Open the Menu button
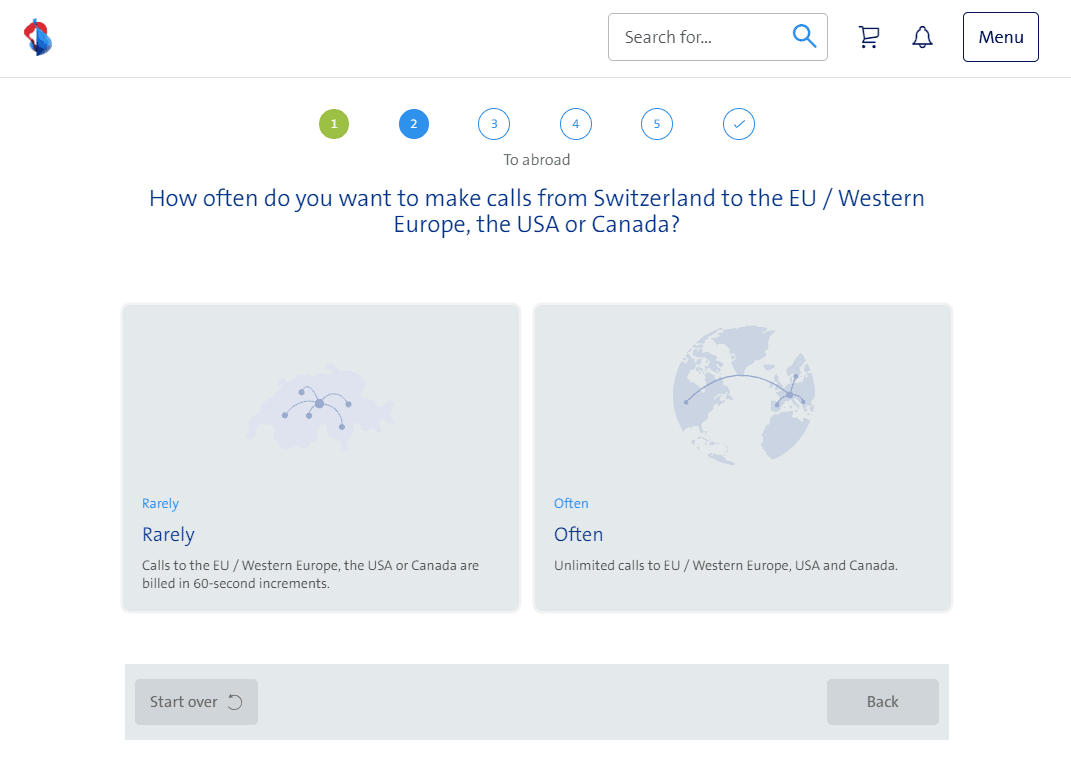Screen dimensions: 1071x774 [1001, 37]
